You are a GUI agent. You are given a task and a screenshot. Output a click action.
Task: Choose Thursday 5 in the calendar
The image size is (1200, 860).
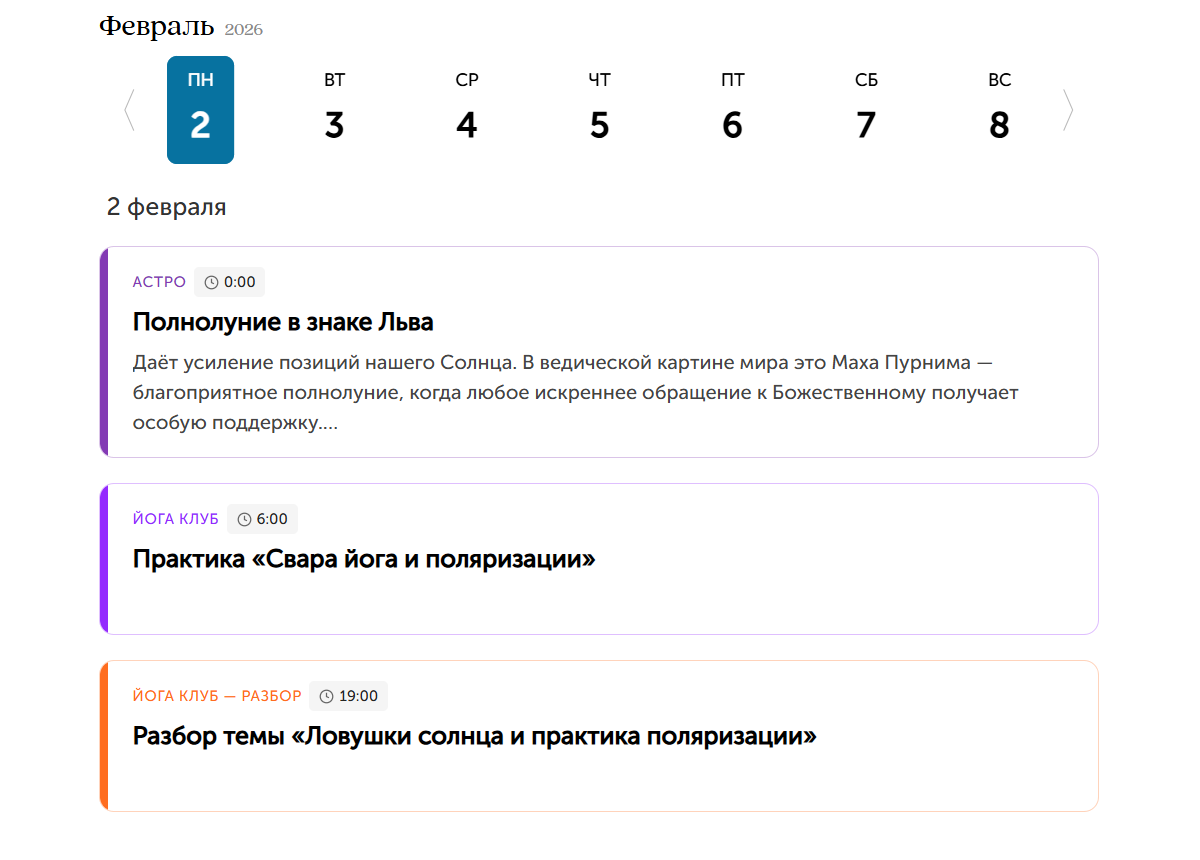599,110
